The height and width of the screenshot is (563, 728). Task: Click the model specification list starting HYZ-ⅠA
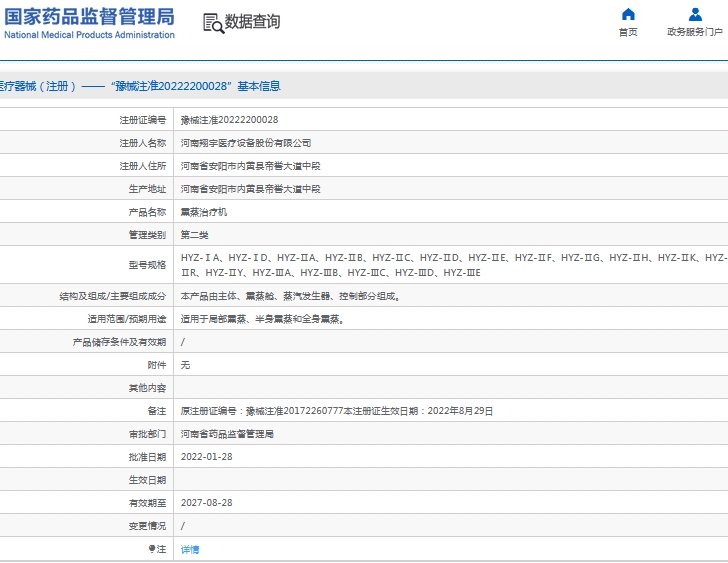tap(454, 265)
